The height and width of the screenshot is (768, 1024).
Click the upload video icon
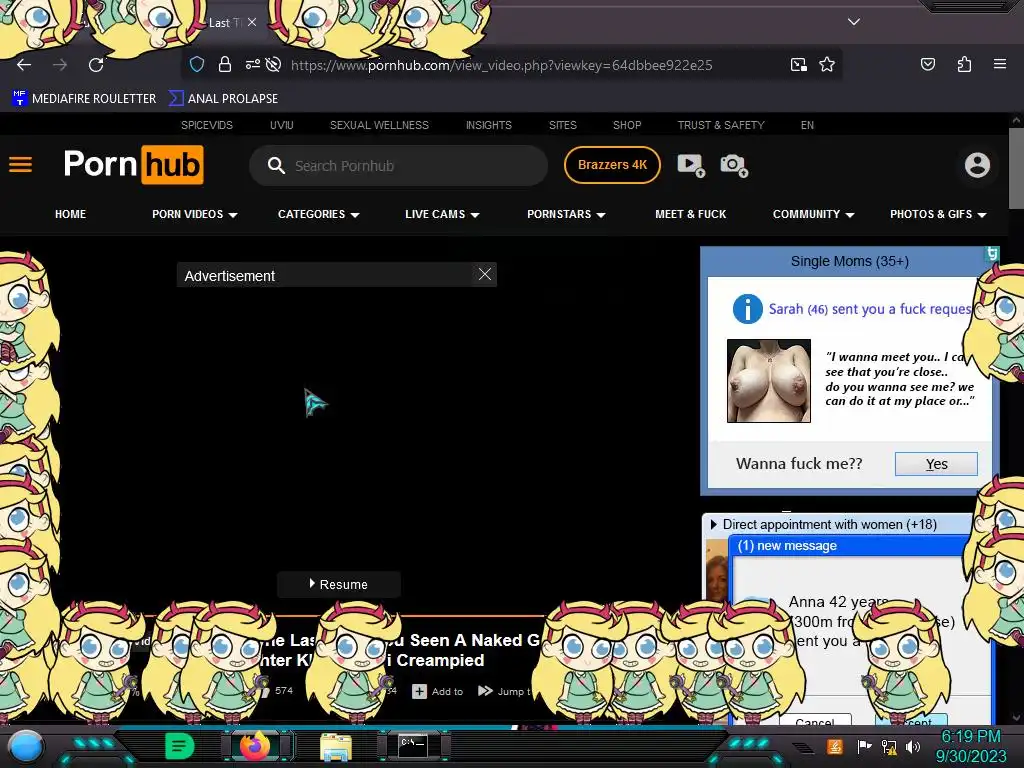click(691, 165)
